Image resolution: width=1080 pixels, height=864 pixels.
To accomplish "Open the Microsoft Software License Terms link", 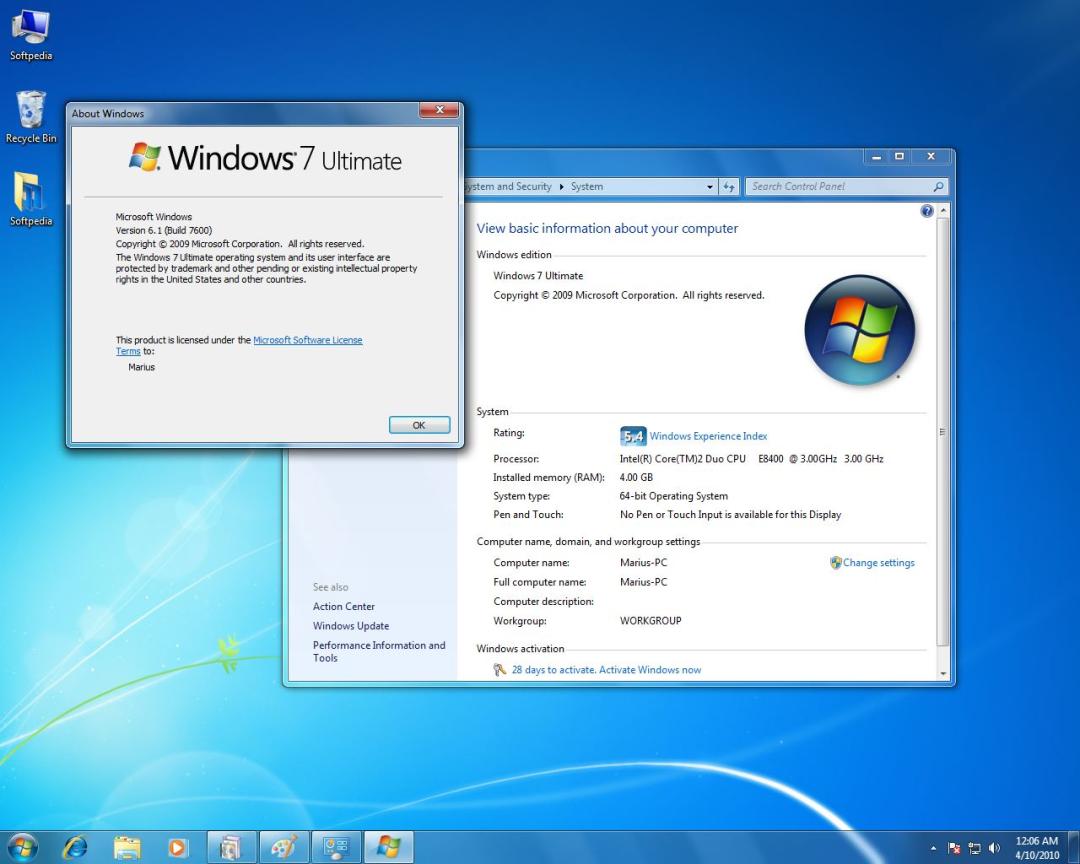I will (x=308, y=340).
